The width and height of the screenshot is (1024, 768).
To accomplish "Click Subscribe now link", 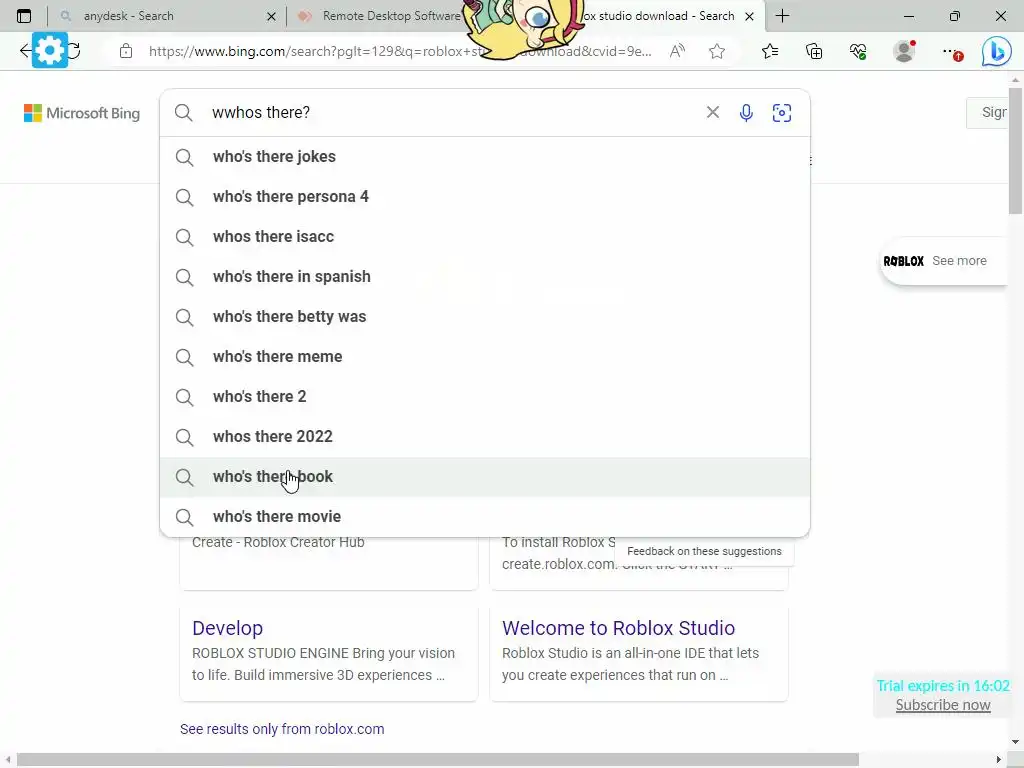I will click(x=943, y=705).
